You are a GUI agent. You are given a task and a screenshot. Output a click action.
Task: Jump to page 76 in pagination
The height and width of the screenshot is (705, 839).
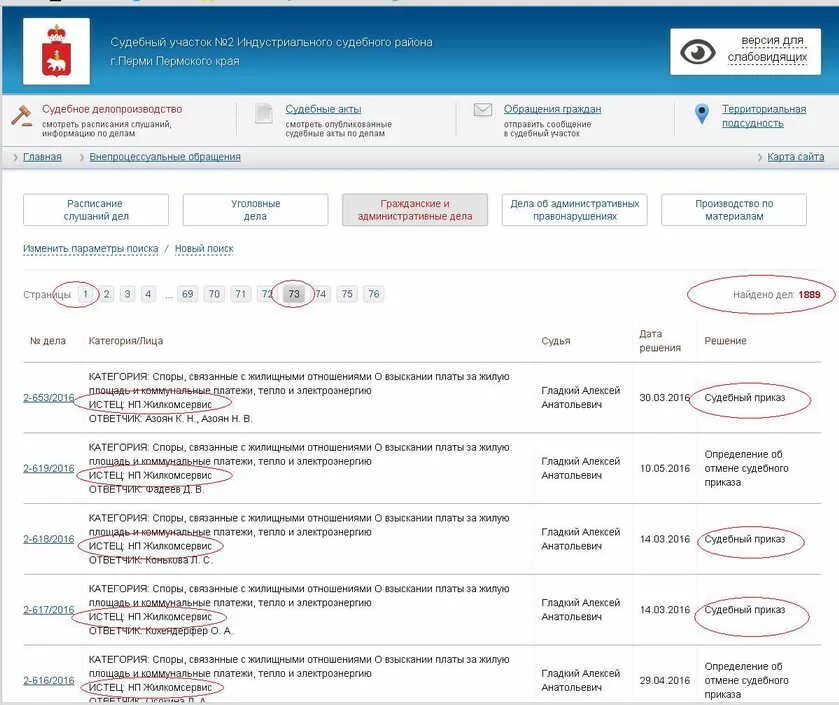point(373,293)
